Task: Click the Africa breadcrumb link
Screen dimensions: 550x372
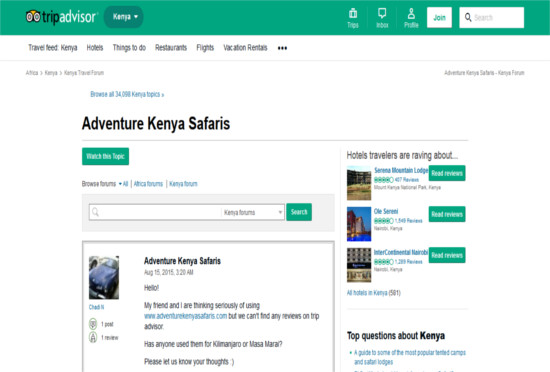Action: (32, 73)
